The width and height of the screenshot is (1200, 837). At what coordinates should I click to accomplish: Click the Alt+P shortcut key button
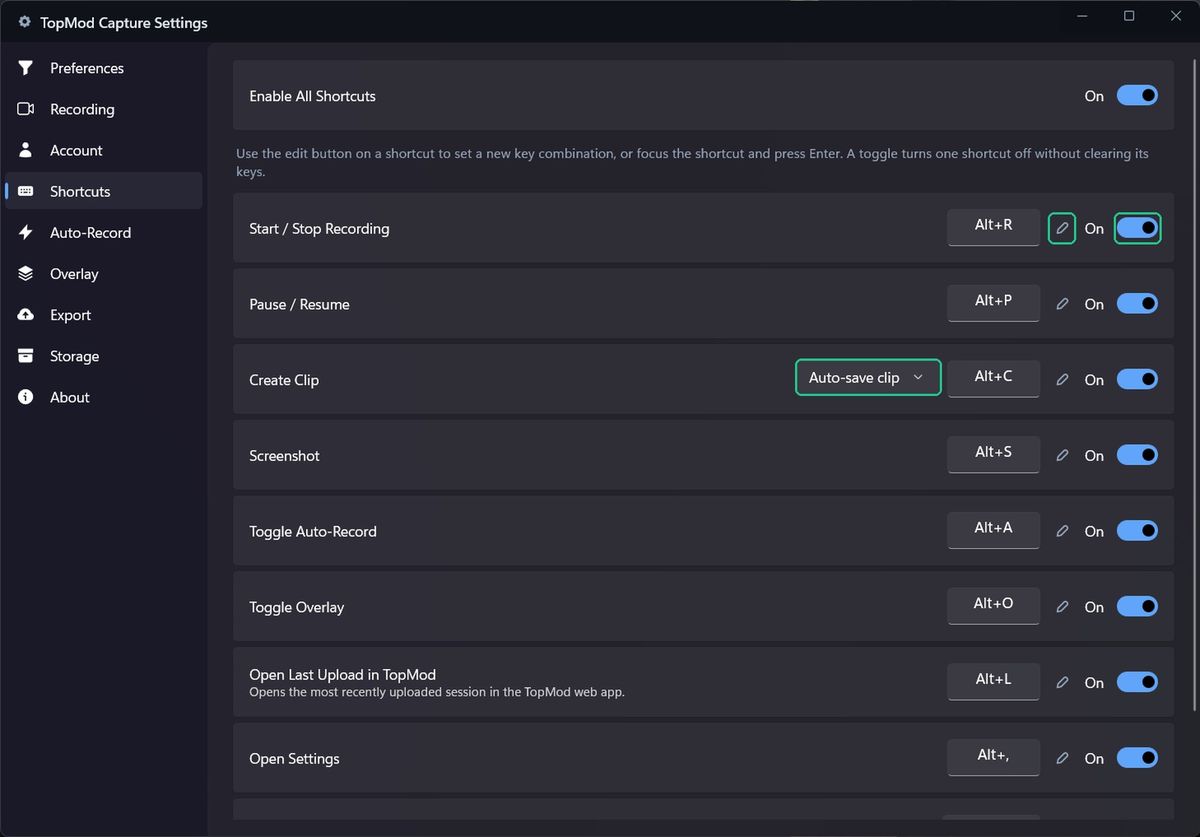(993, 302)
